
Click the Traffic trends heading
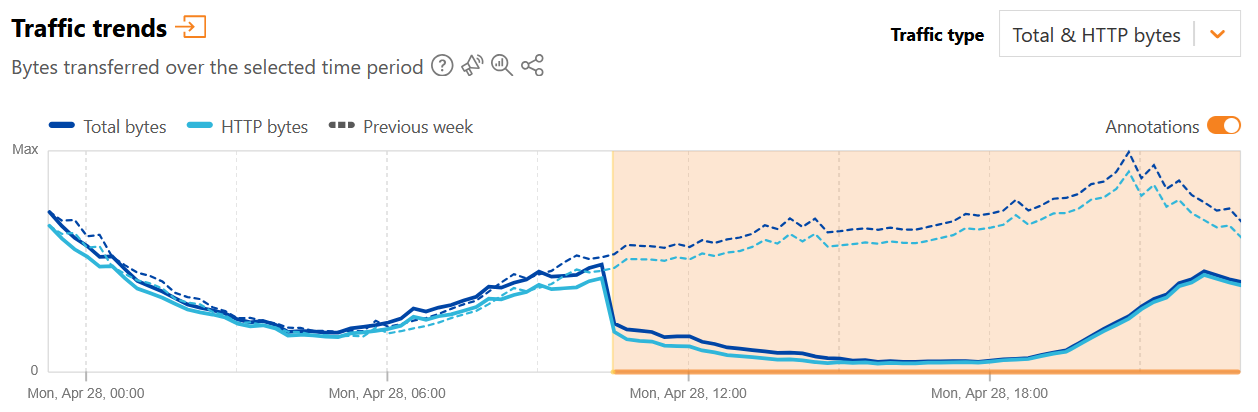[x=89, y=28]
